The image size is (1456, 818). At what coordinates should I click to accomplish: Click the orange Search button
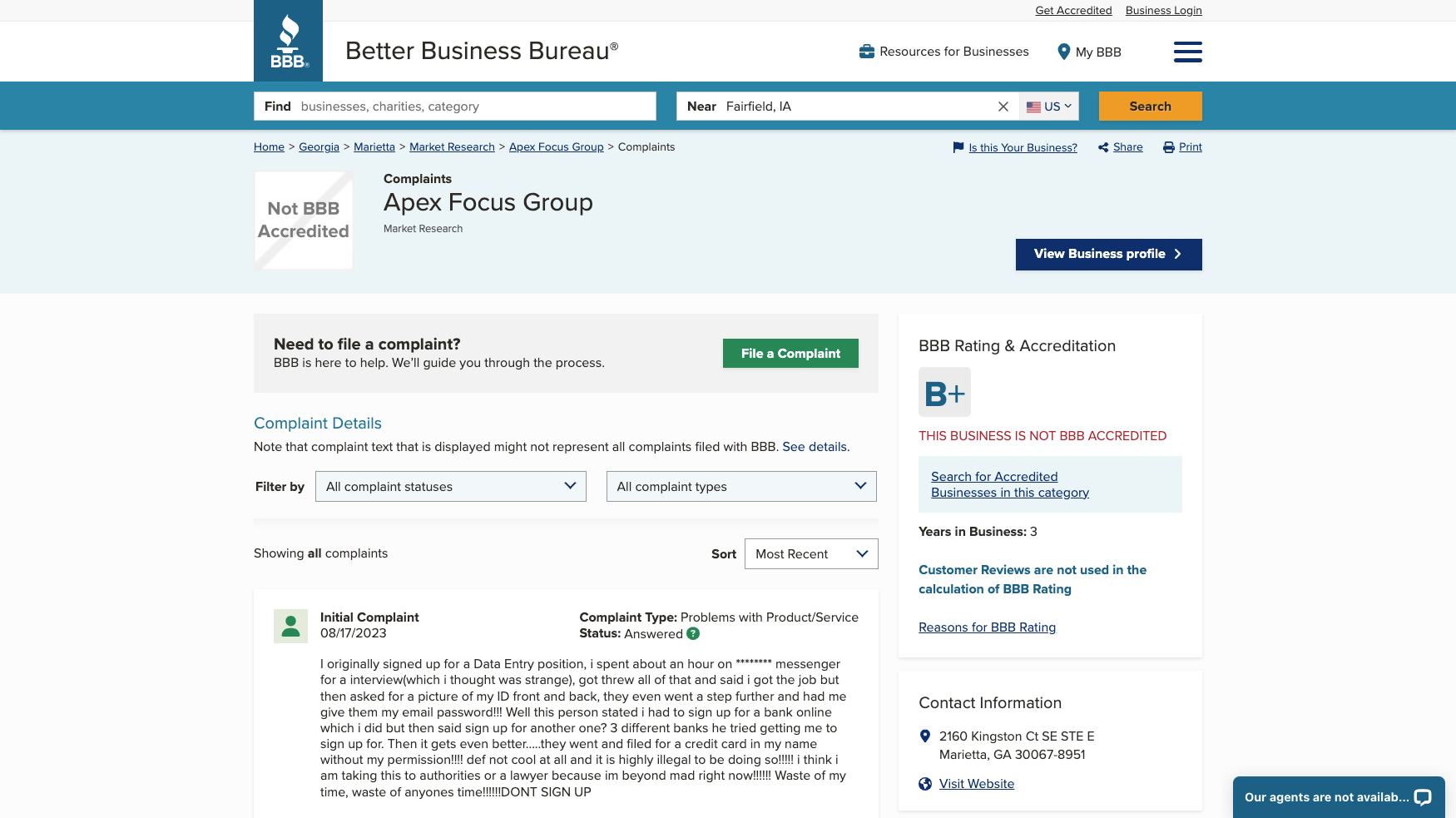pyautogui.click(x=1150, y=107)
